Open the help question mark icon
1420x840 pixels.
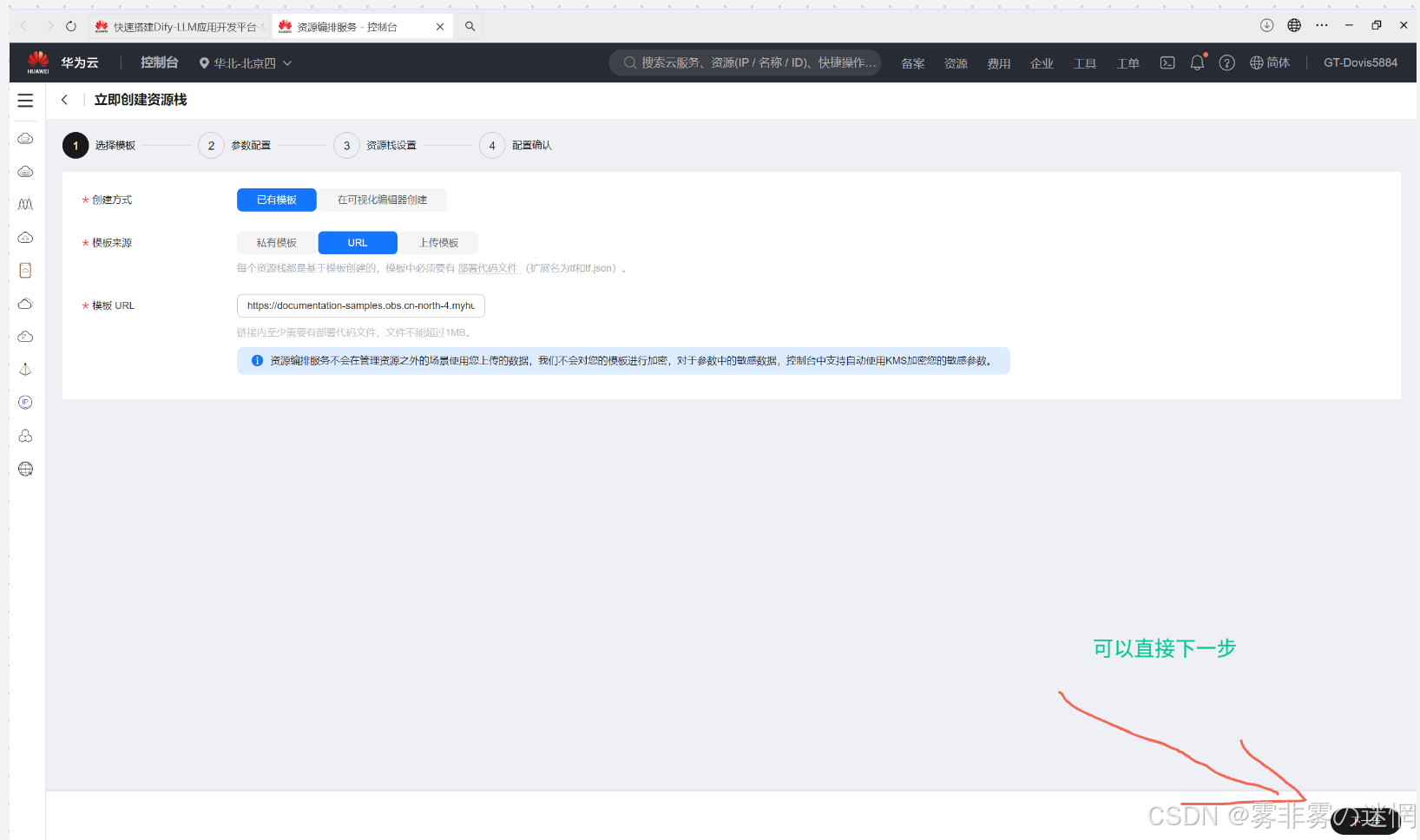[x=1226, y=62]
